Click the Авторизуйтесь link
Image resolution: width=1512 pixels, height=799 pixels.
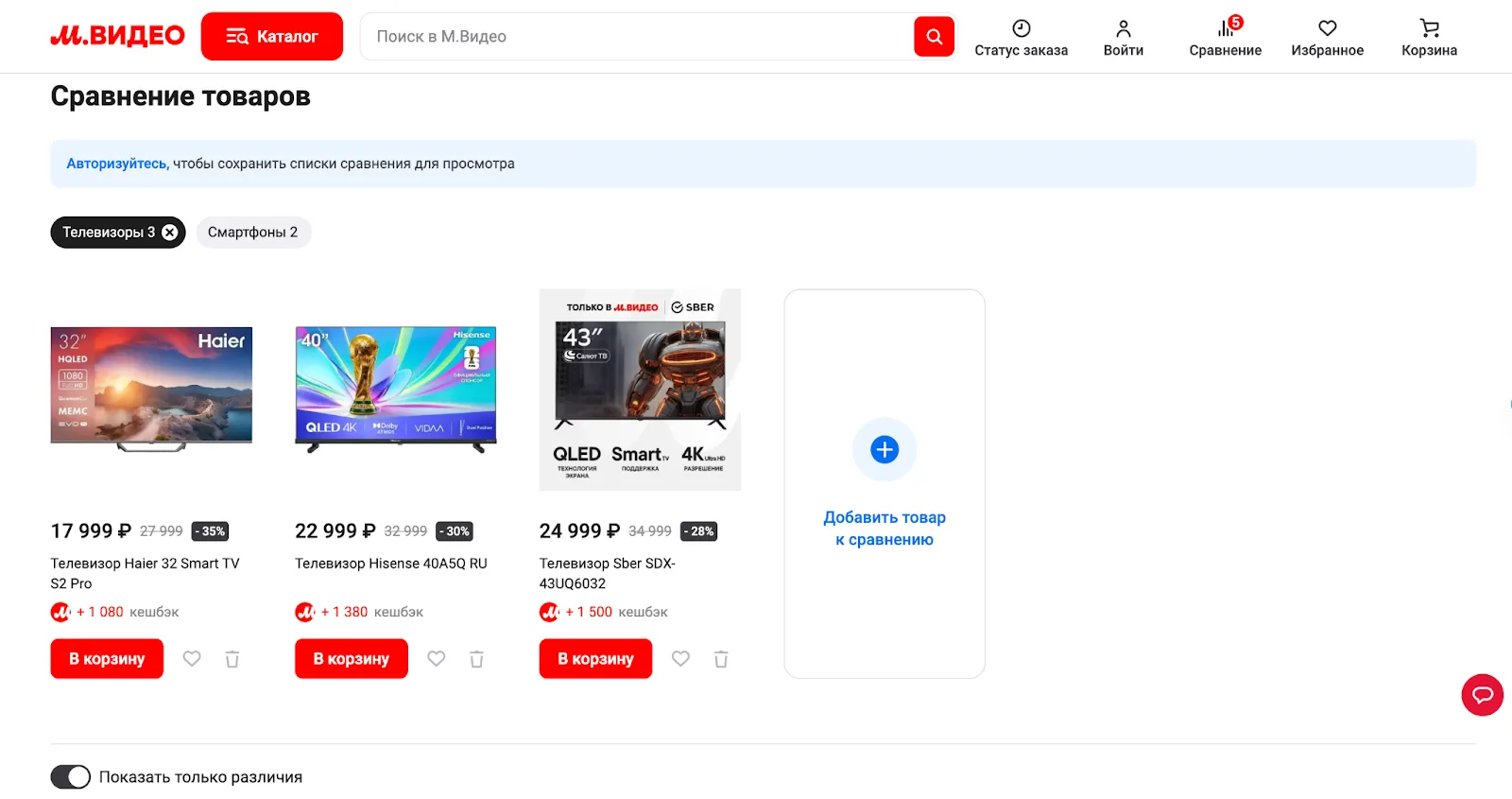tap(117, 164)
